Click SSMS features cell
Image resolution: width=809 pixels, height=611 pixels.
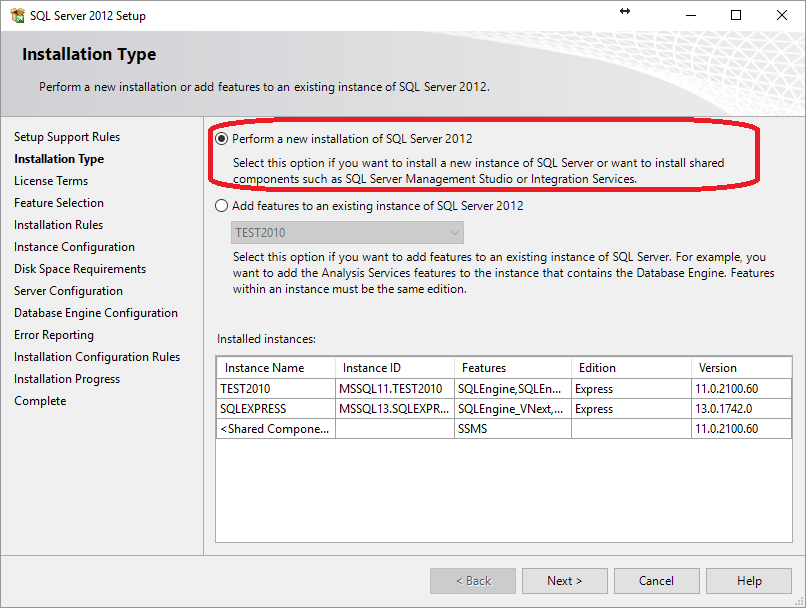click(x=513, y=429)
